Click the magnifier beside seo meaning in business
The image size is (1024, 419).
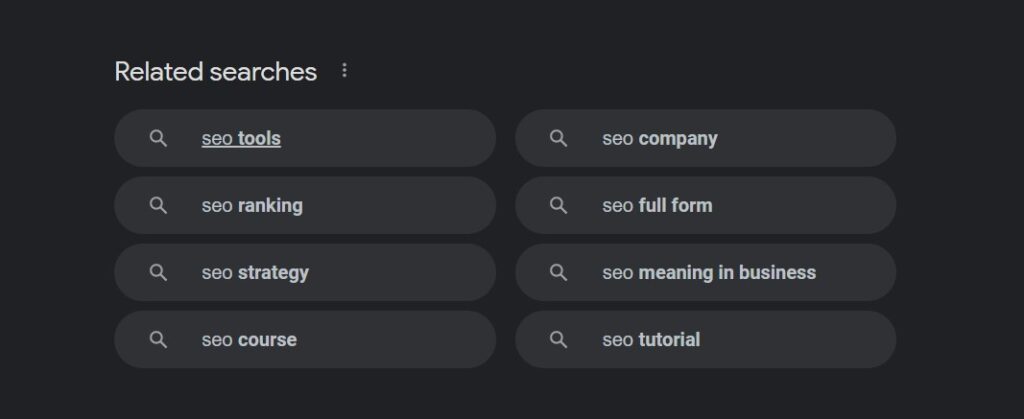(558, 272)
